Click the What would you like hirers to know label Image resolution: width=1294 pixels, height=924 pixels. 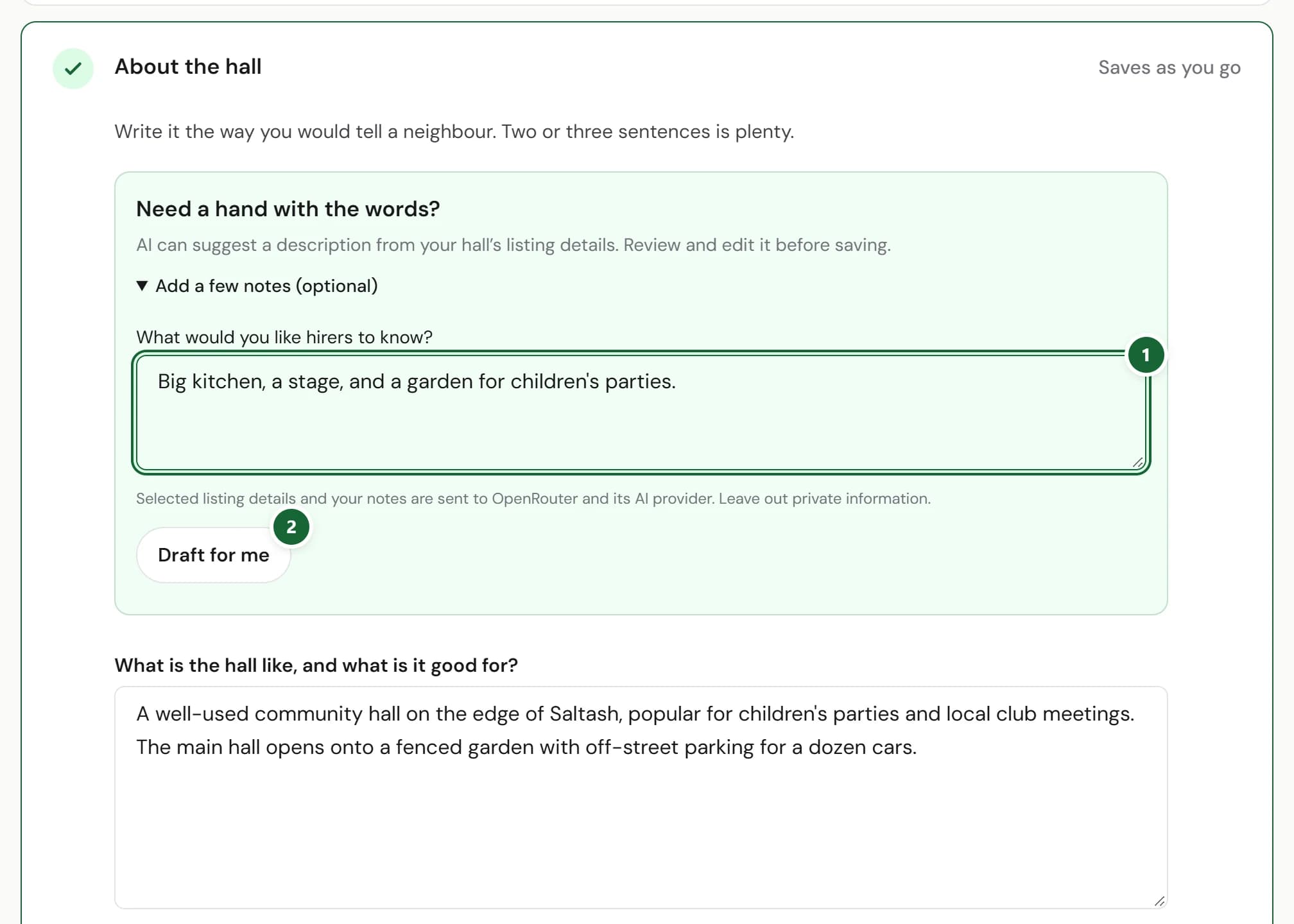(284, 338)
